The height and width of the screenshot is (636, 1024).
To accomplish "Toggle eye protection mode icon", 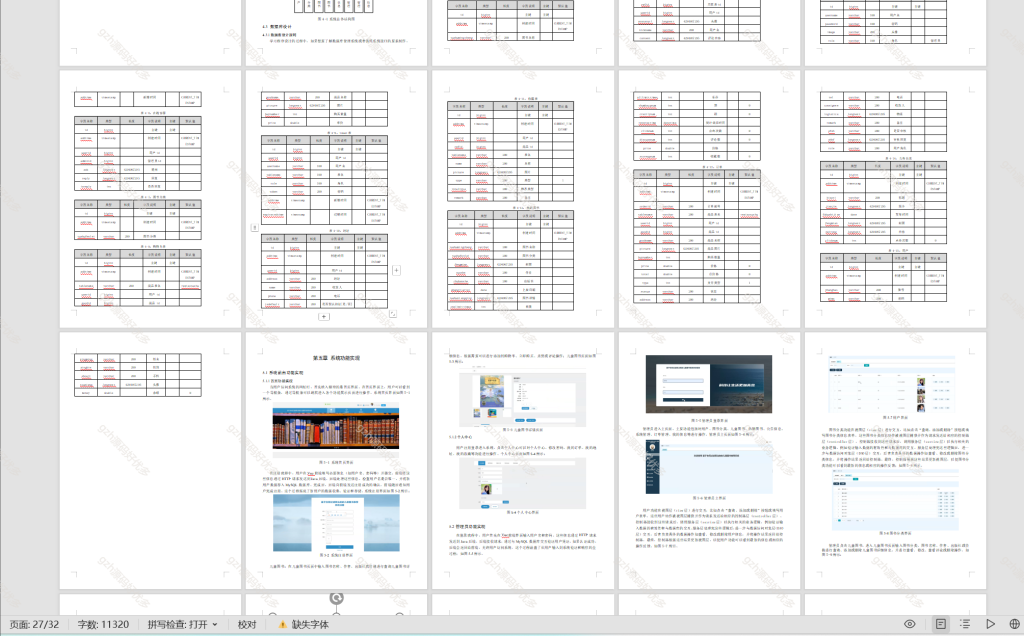I will coord(909,624).
